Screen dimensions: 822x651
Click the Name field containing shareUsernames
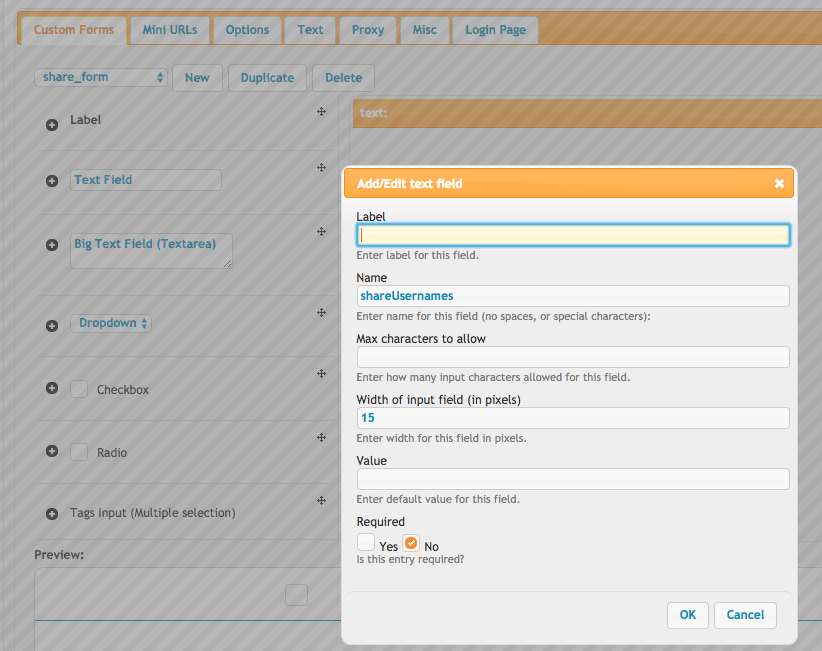573,296
